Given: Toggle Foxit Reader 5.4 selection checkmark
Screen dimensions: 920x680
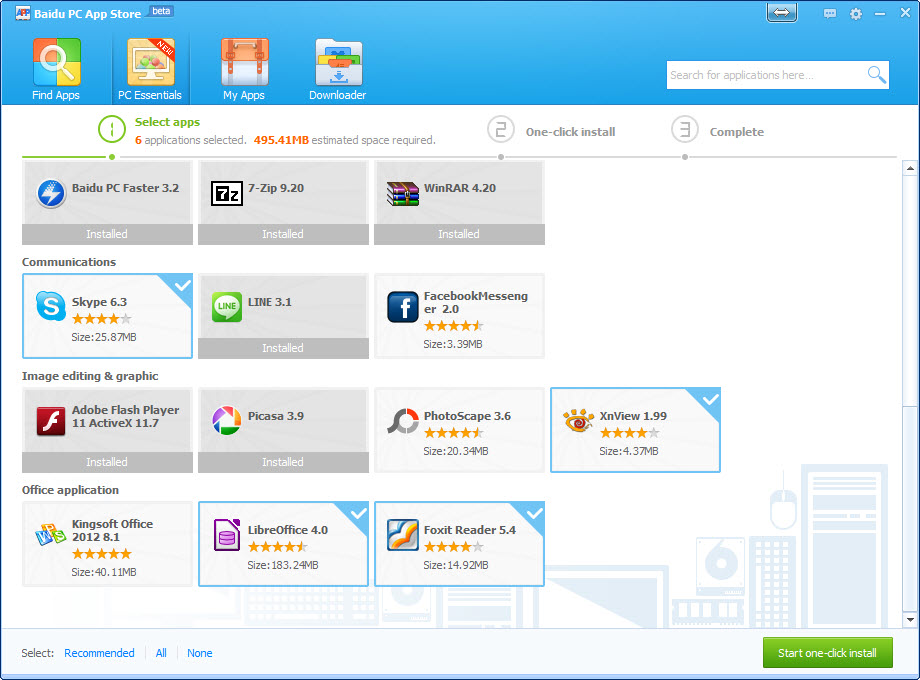Looking at the screenshot, I should pos(535,513).
